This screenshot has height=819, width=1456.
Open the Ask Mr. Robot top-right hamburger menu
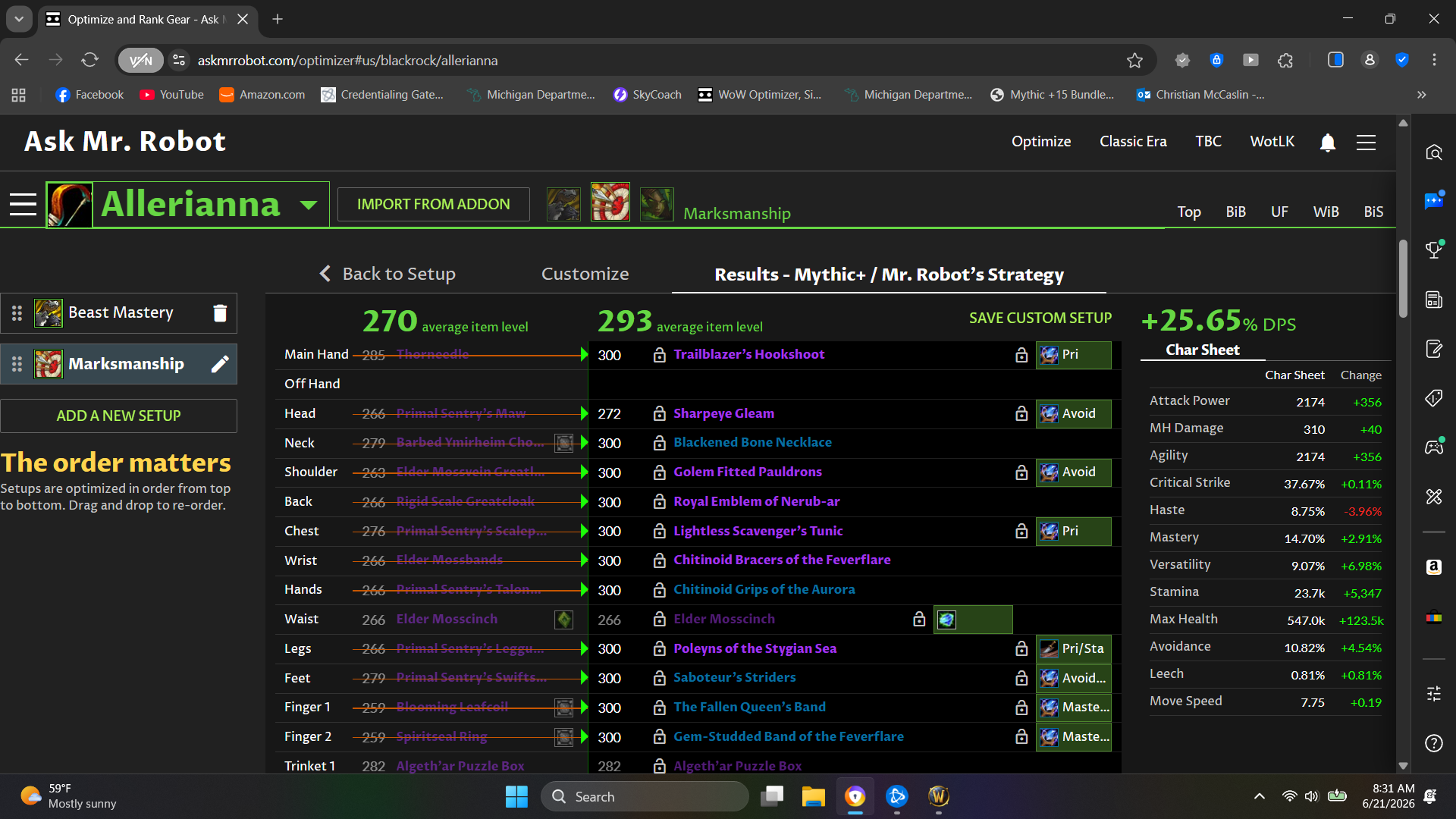pos(1366,143)
